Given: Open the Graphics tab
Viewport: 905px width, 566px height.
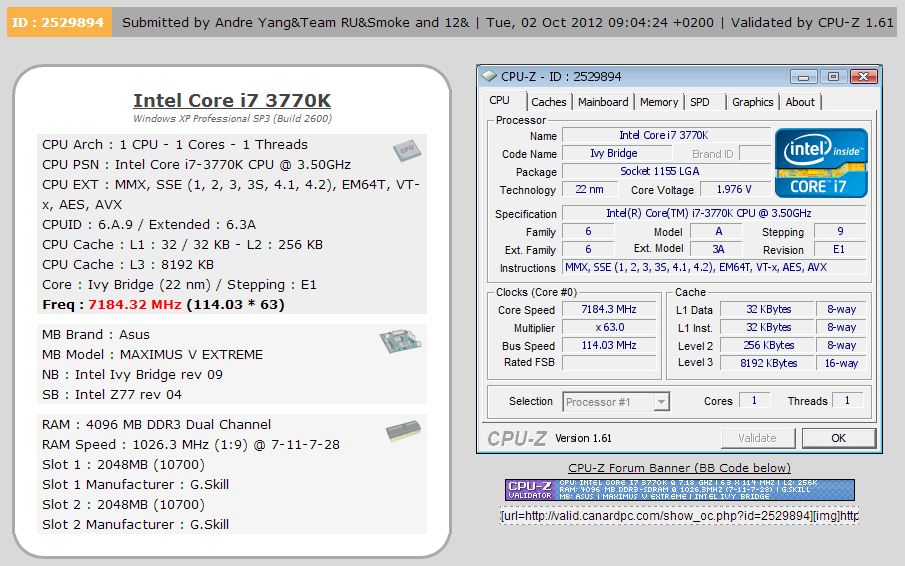Looking at the screenshot, I should 752,102.
